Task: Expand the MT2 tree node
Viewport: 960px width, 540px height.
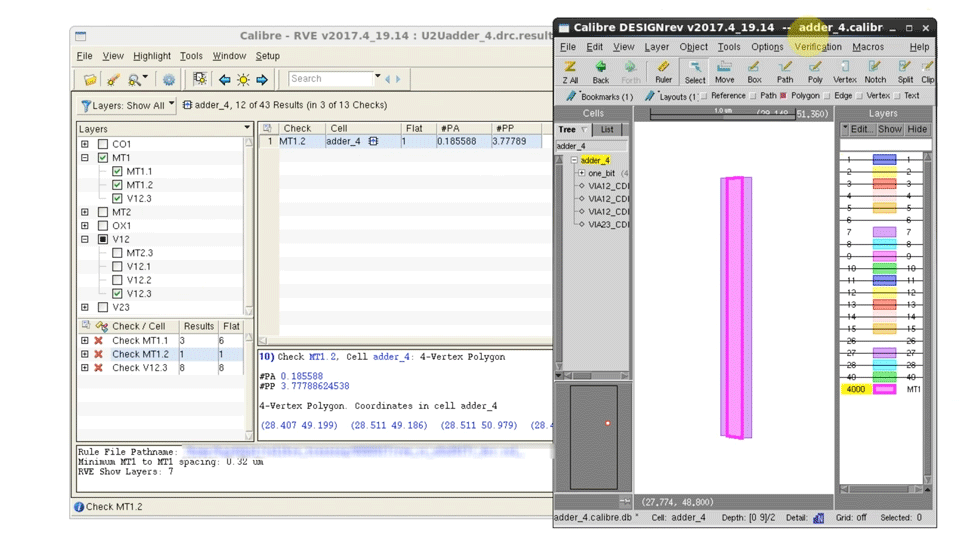Action: click(x=84, y=212)
